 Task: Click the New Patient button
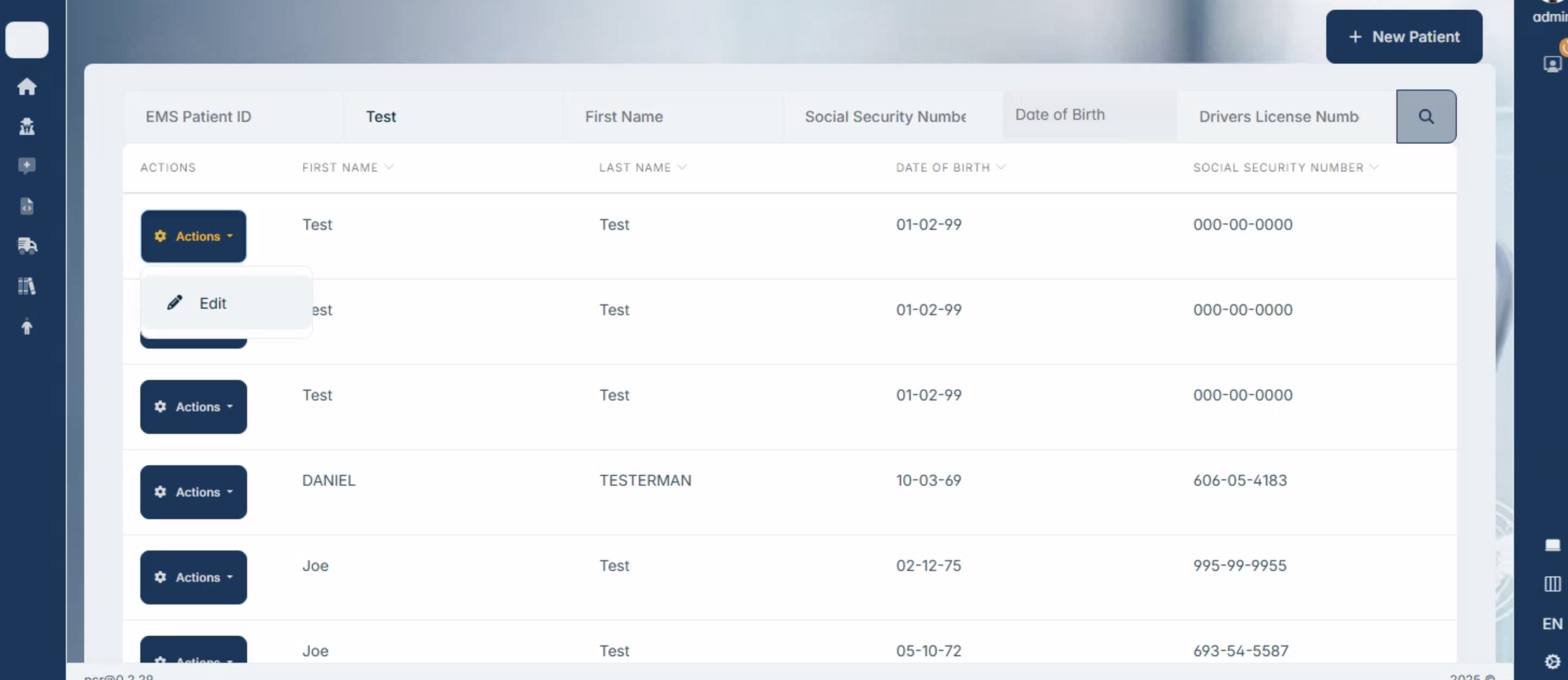[x=1403, y=37]
